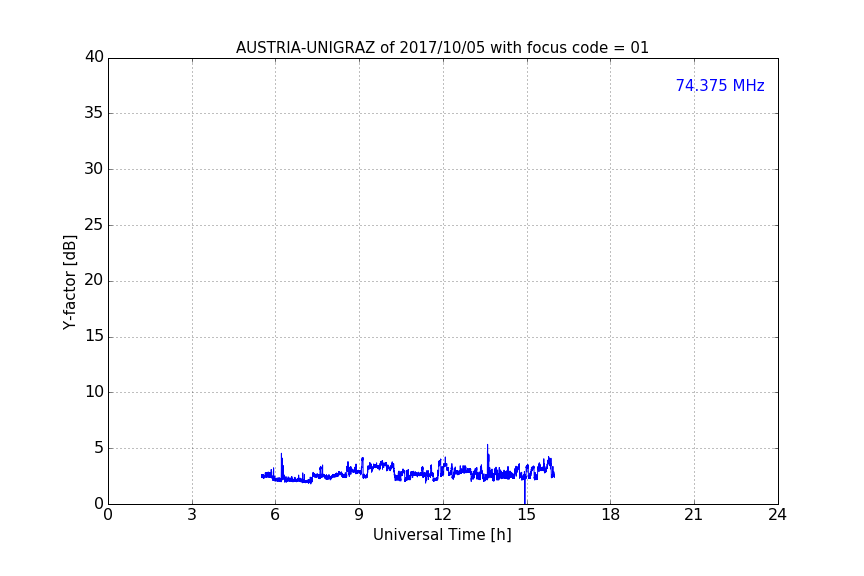Click x-axis tick label 18

pos(611,515)
